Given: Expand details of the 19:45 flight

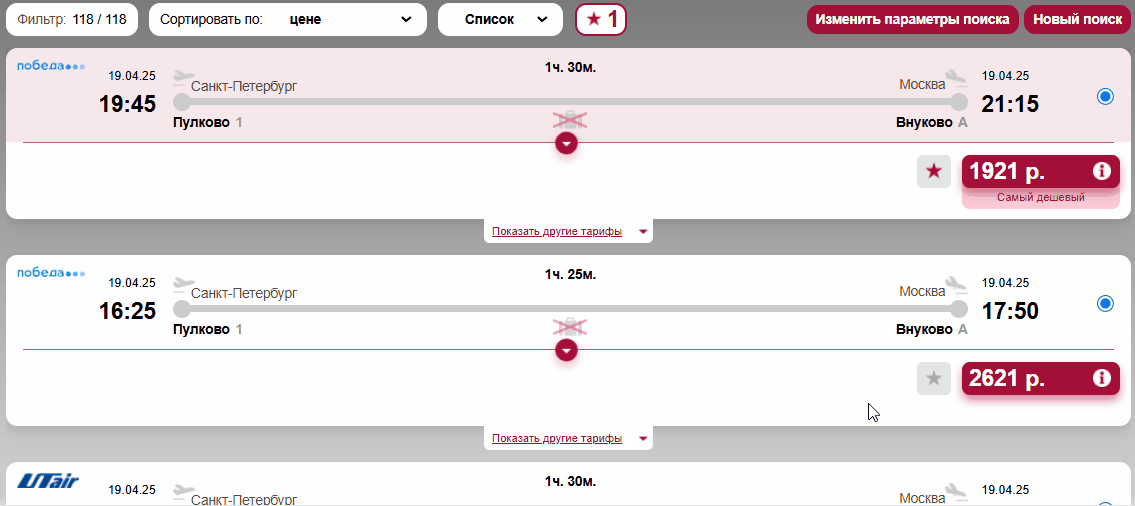Looking at the screenshot, I should tap(567, 143).
